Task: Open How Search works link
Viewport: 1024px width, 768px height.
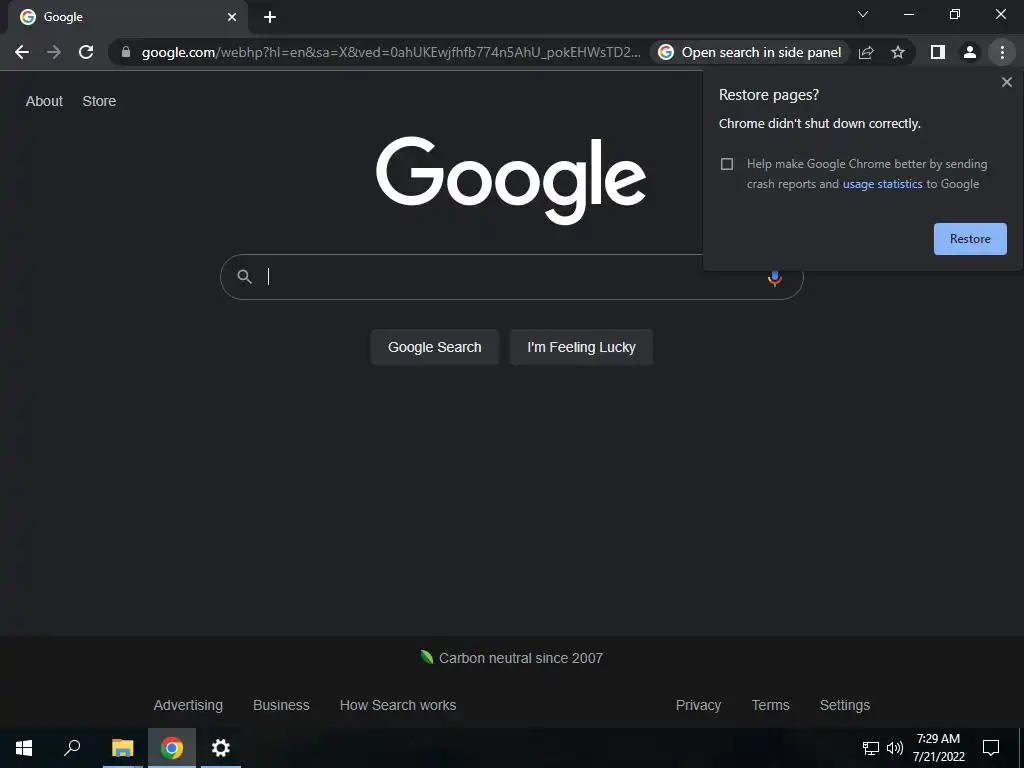Action: [398, 705]
